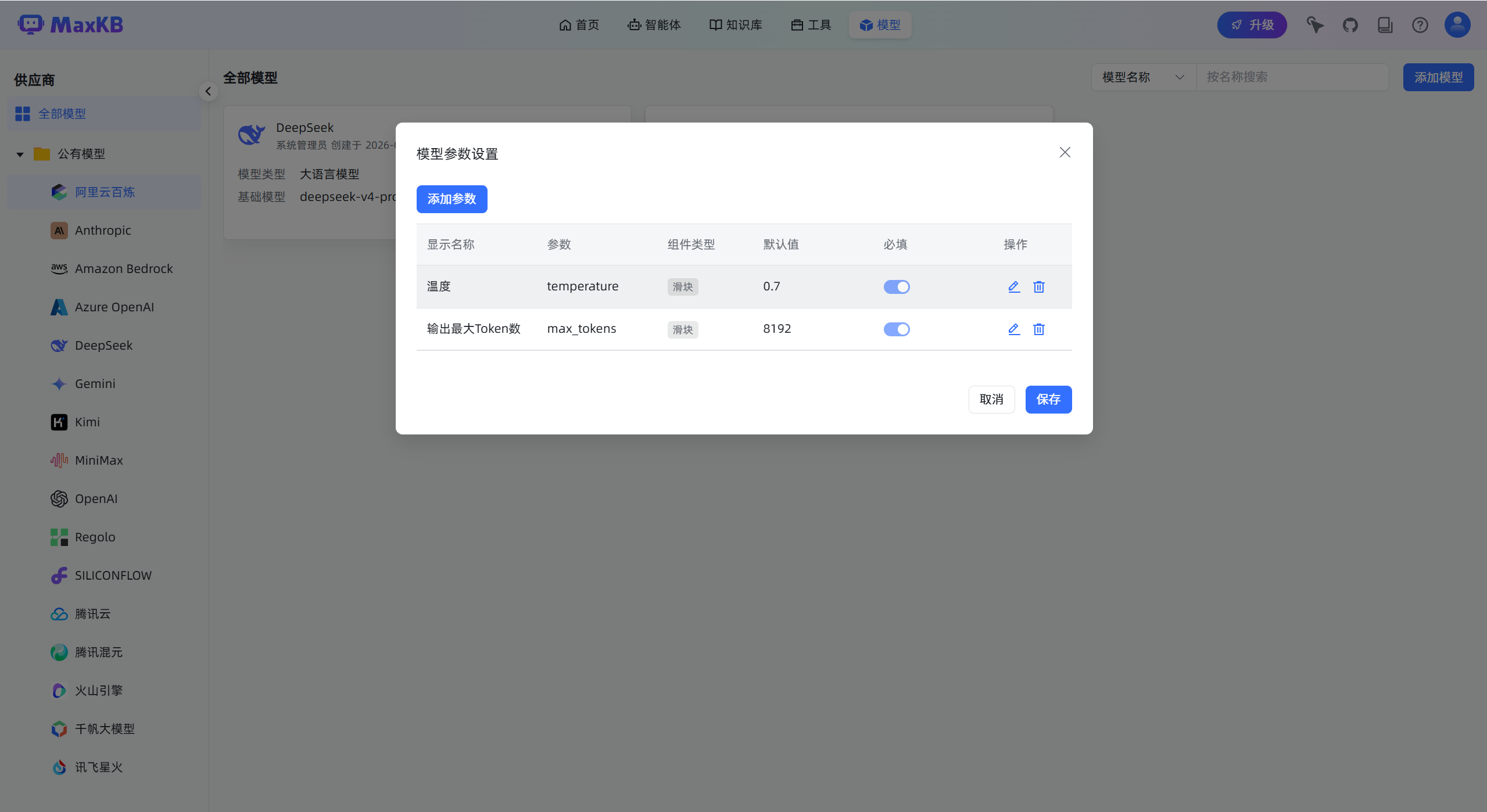Click the MaxKB logo
This screenshot has height=812, width=1487.
(70, 24)
